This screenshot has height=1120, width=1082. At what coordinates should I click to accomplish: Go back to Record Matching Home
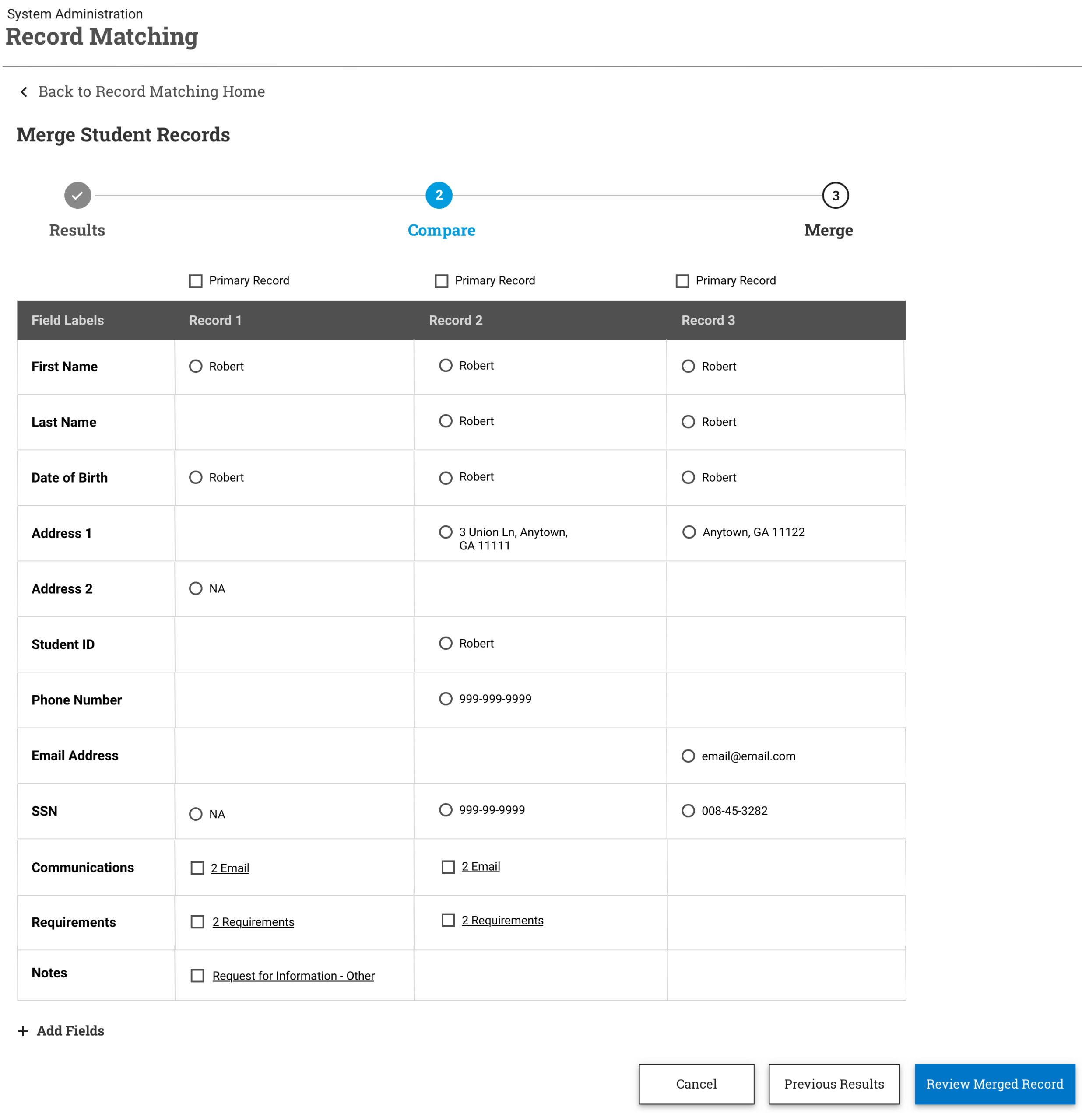click(151, 92)
